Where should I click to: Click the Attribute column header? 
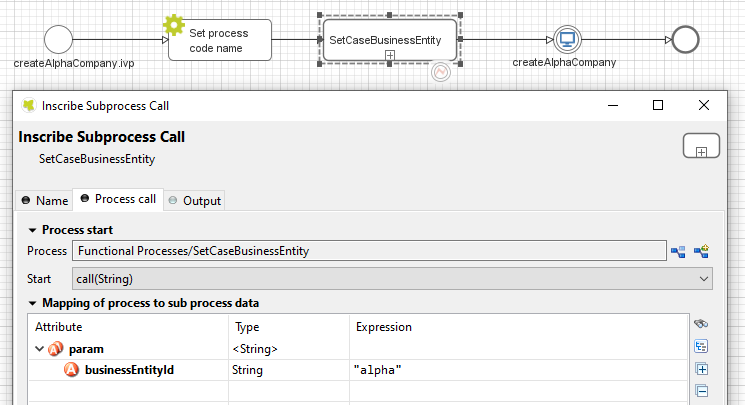coord(128,327)
